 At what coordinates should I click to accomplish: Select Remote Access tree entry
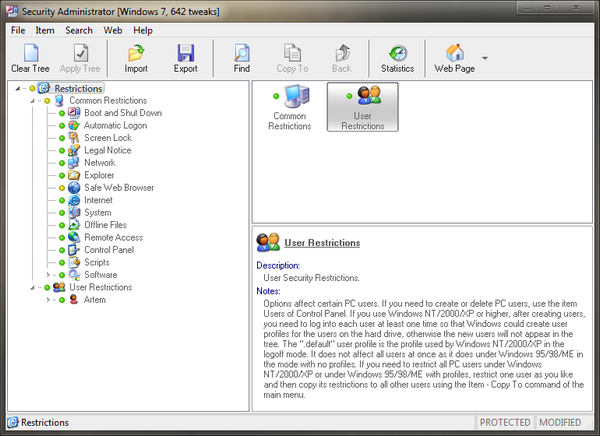pyautogui.click(x=115, y=237)
